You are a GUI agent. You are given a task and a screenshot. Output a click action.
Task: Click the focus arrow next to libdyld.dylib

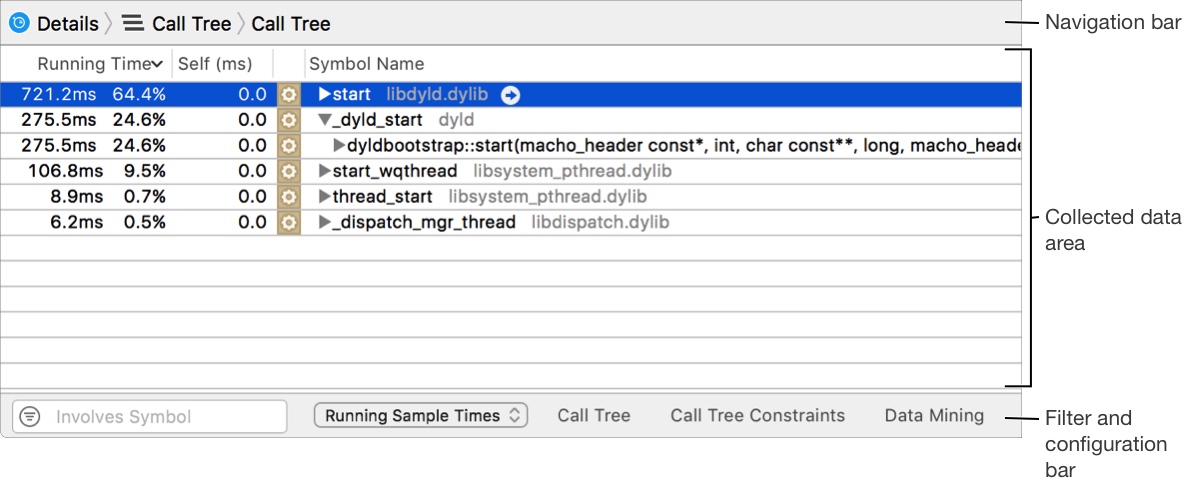(511, 95)
